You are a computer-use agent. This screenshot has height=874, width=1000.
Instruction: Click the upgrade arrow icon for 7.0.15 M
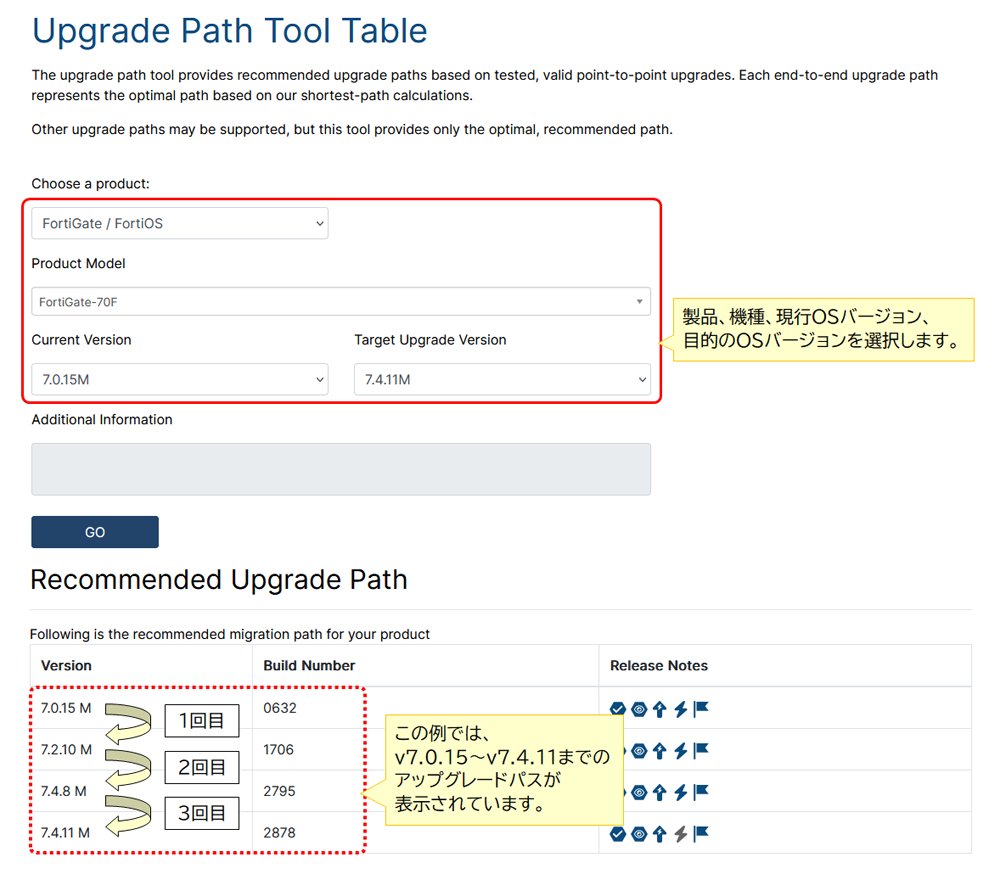tap(659, 708)
